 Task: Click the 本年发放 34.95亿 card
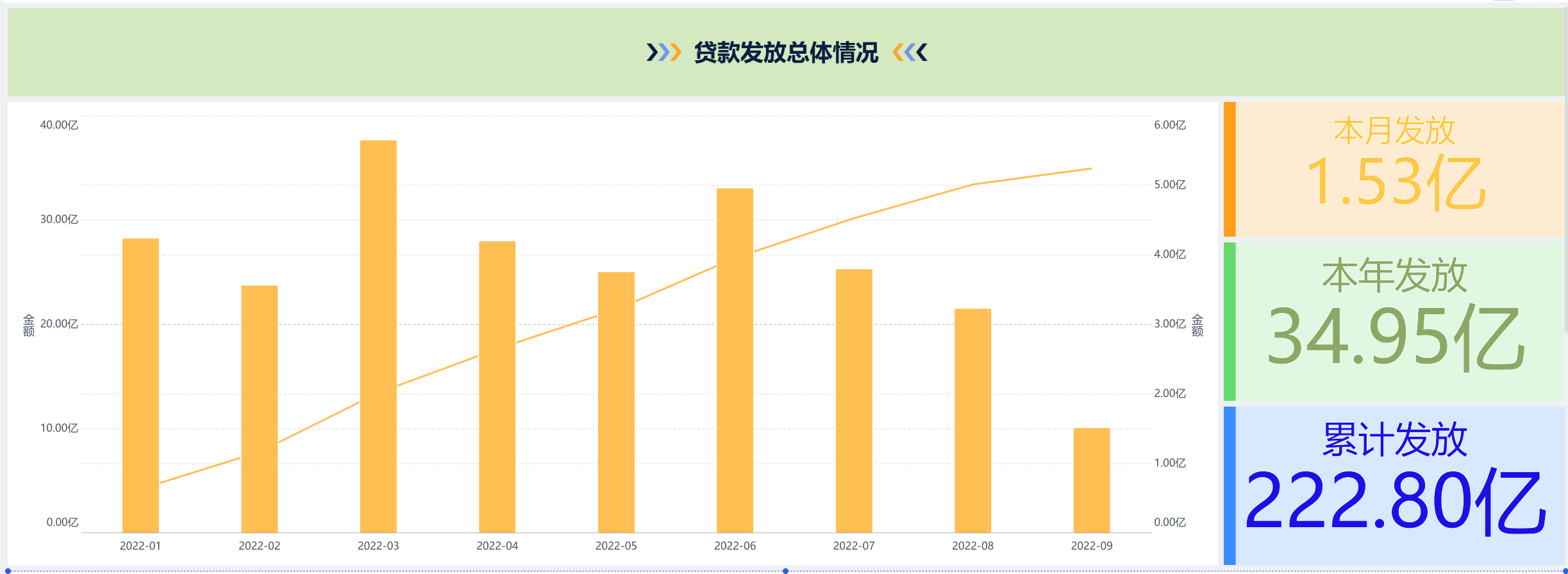click(1395, 321)
